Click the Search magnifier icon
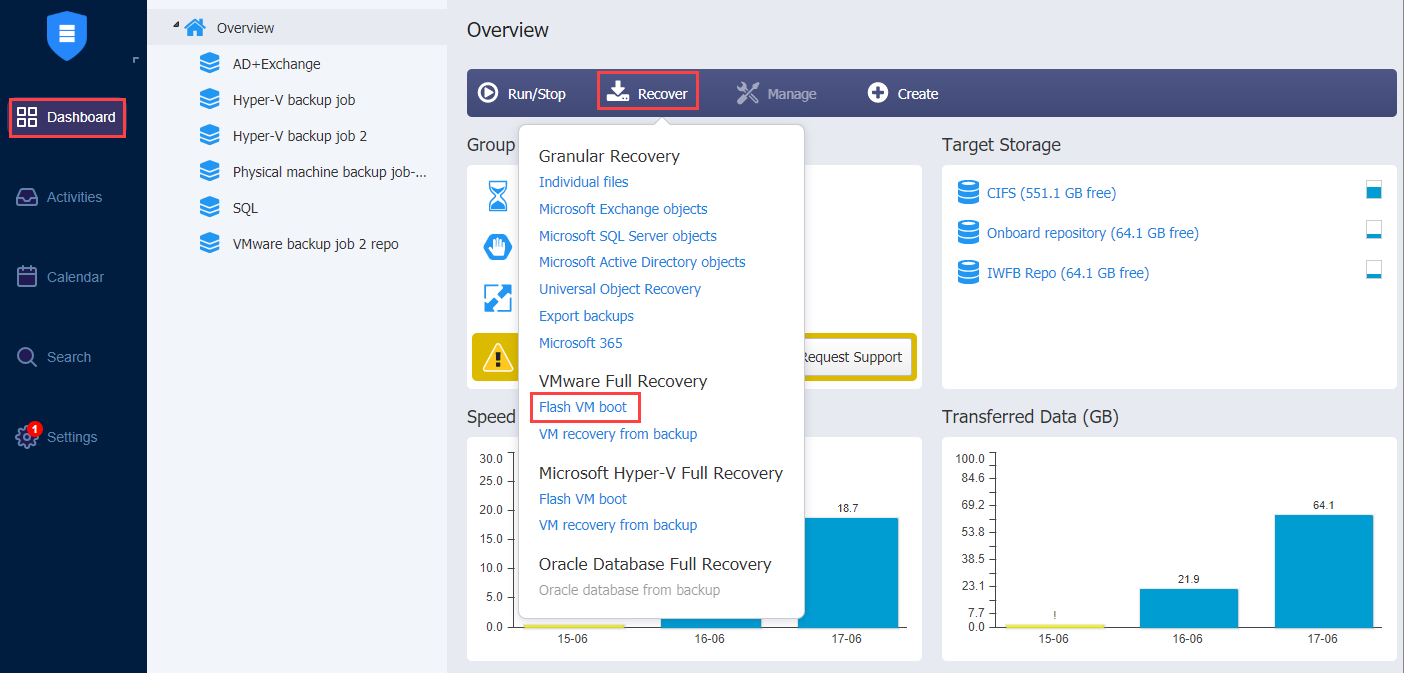This screenshot has width=1404, height=673. click(x=28, y=357)
